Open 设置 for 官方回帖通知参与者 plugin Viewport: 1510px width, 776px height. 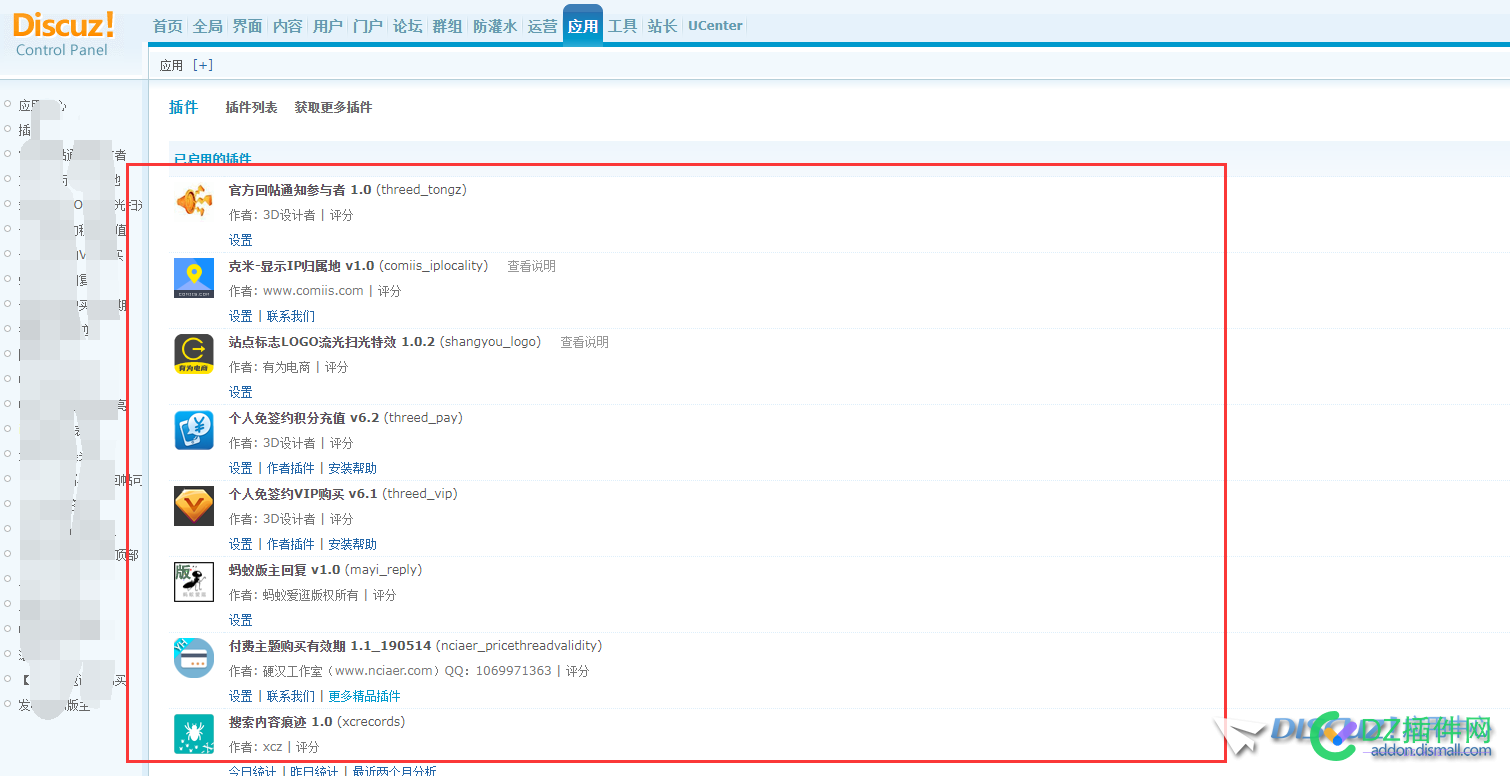click(x=240, y=240)
